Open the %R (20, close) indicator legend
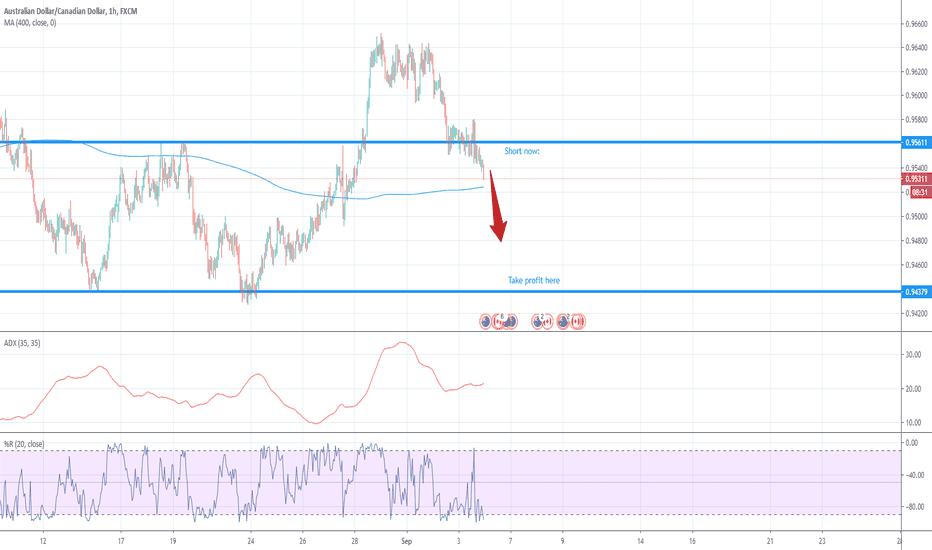Viewport: 932px width, 550px height. (x=24, y=444)
